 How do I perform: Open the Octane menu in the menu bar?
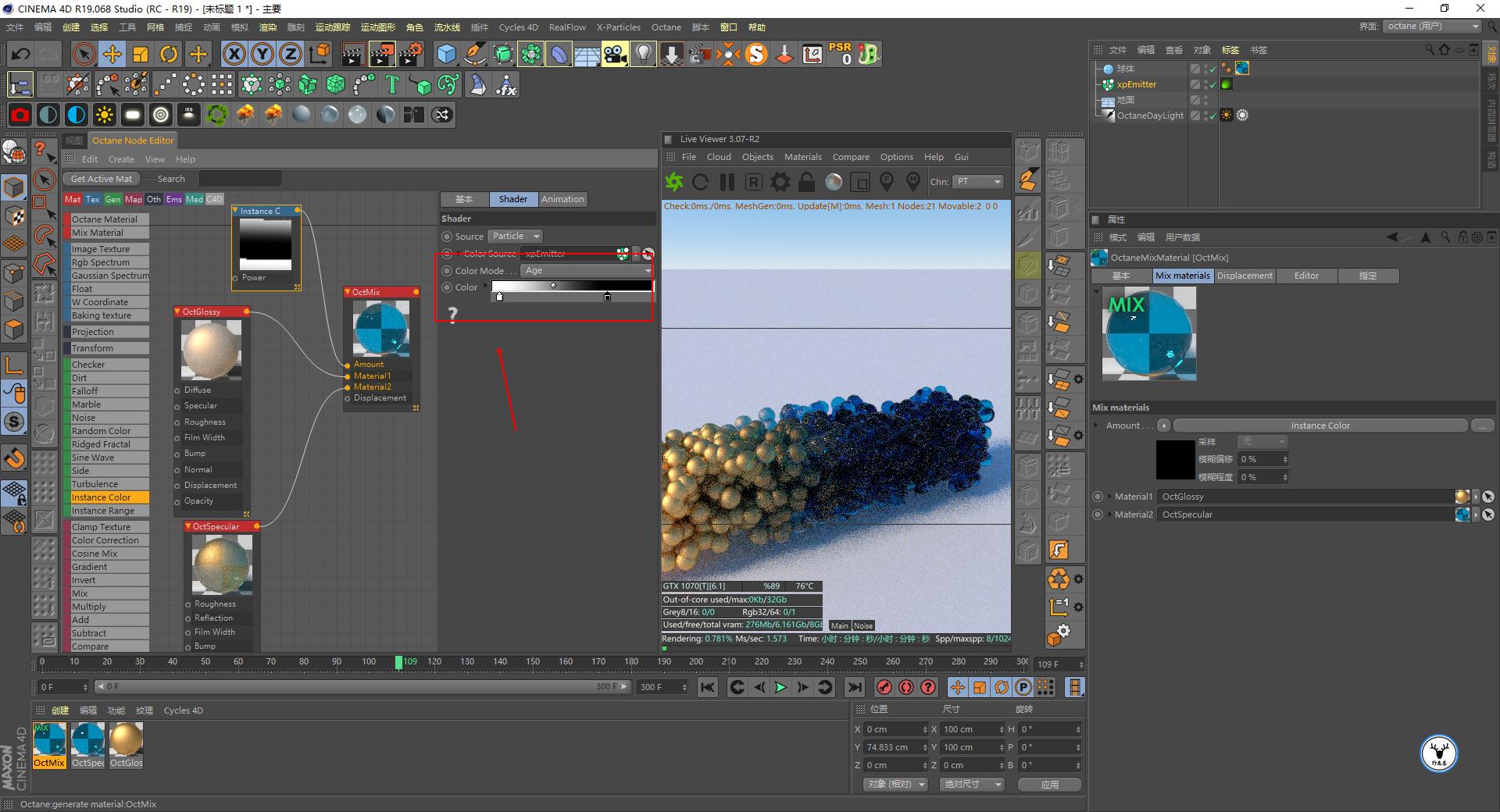tap(666, 27)
